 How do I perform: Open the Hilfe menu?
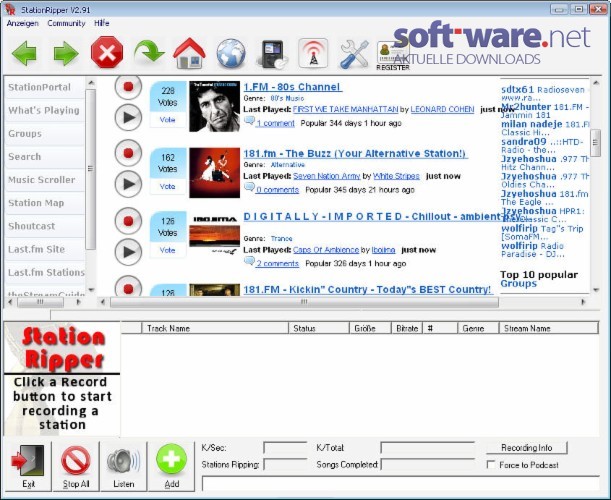point(101,23)
